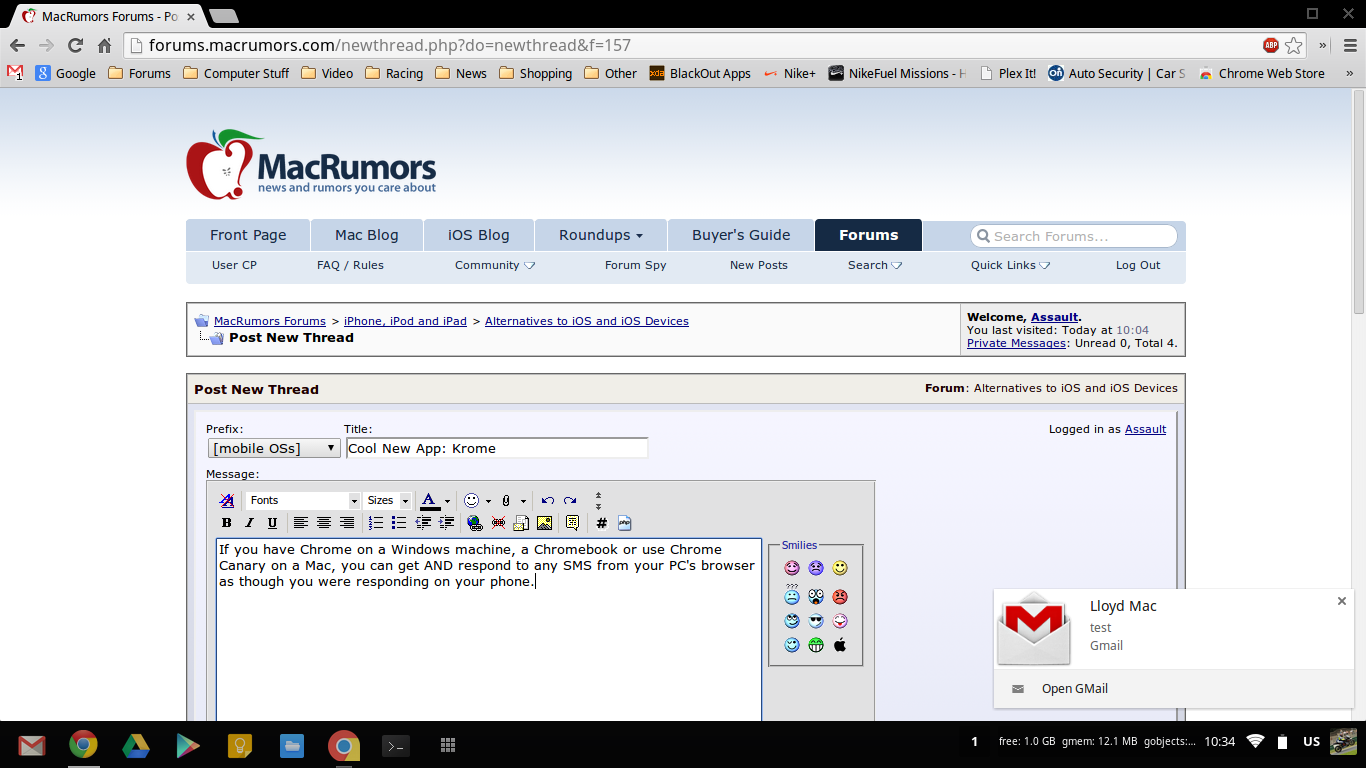Image resolution: width=1366 pixels, height=768 pixels.
Task: Open Google Drive from the shelf
Action: point(135,745)
